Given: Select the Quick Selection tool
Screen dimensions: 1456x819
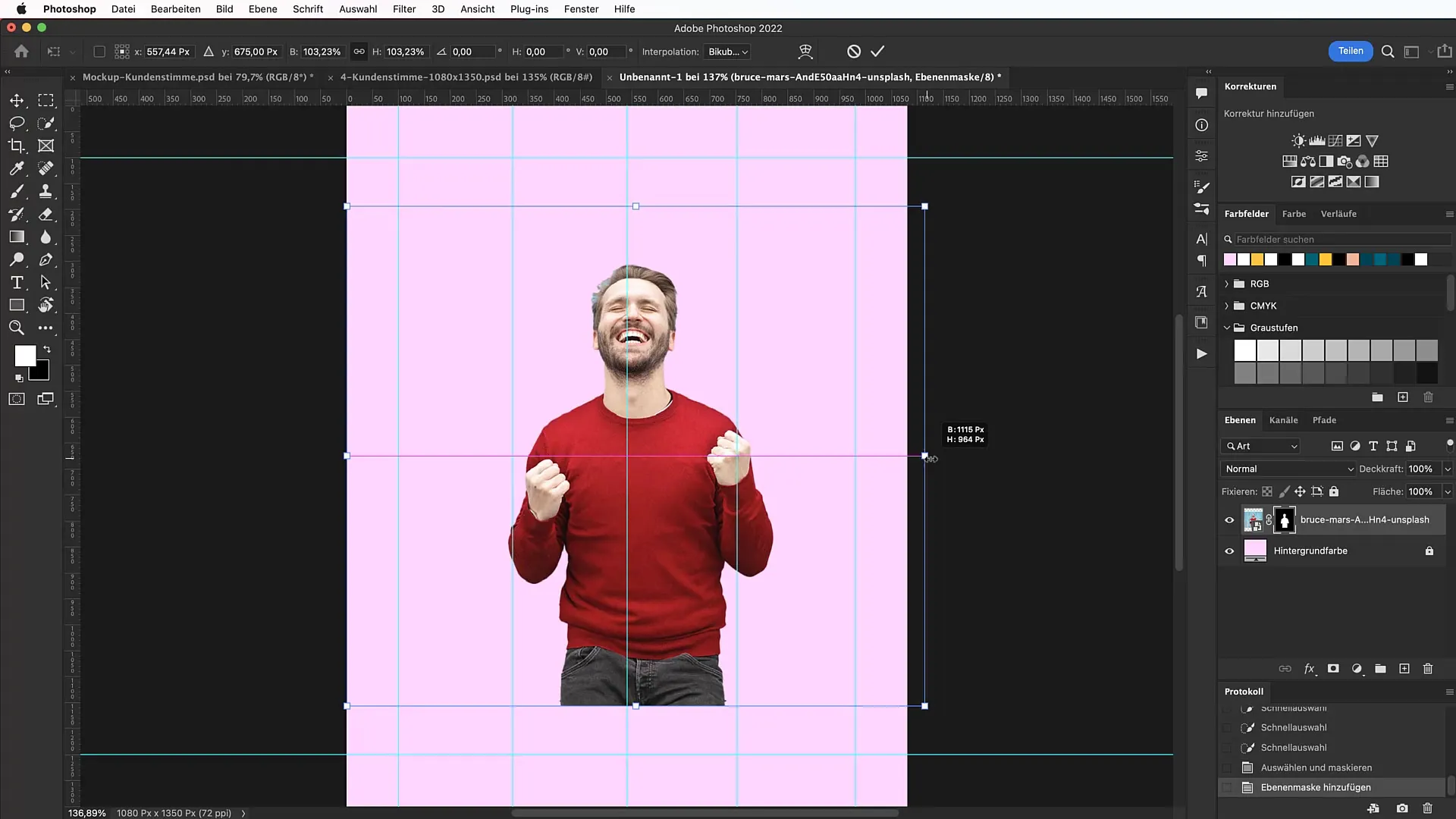Looking at the screenshot, I should pos(46,123).
